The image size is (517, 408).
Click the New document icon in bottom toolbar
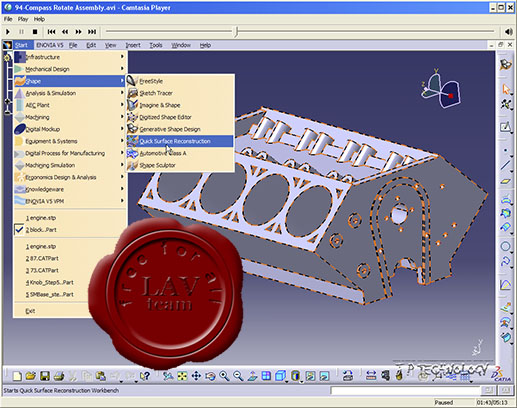(17, 376)
